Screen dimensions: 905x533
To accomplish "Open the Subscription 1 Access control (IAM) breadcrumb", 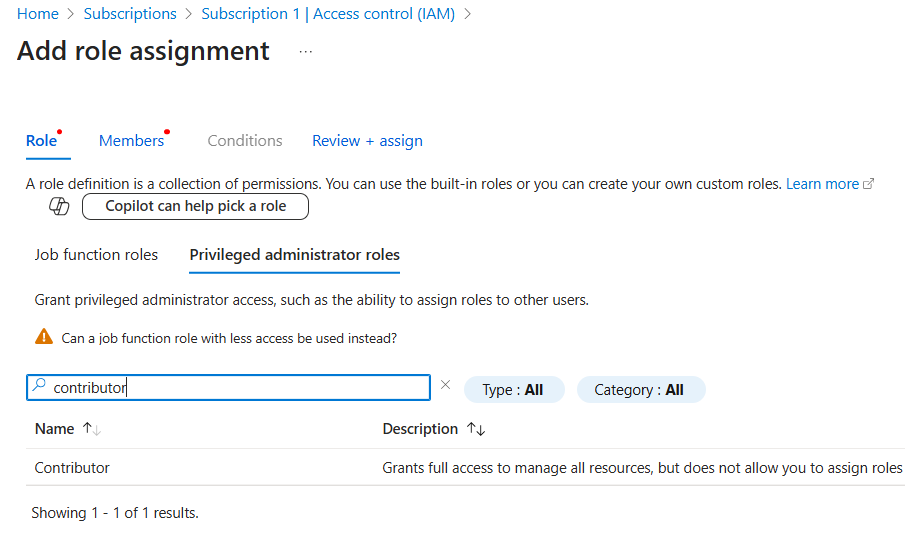I will [328, 14].
